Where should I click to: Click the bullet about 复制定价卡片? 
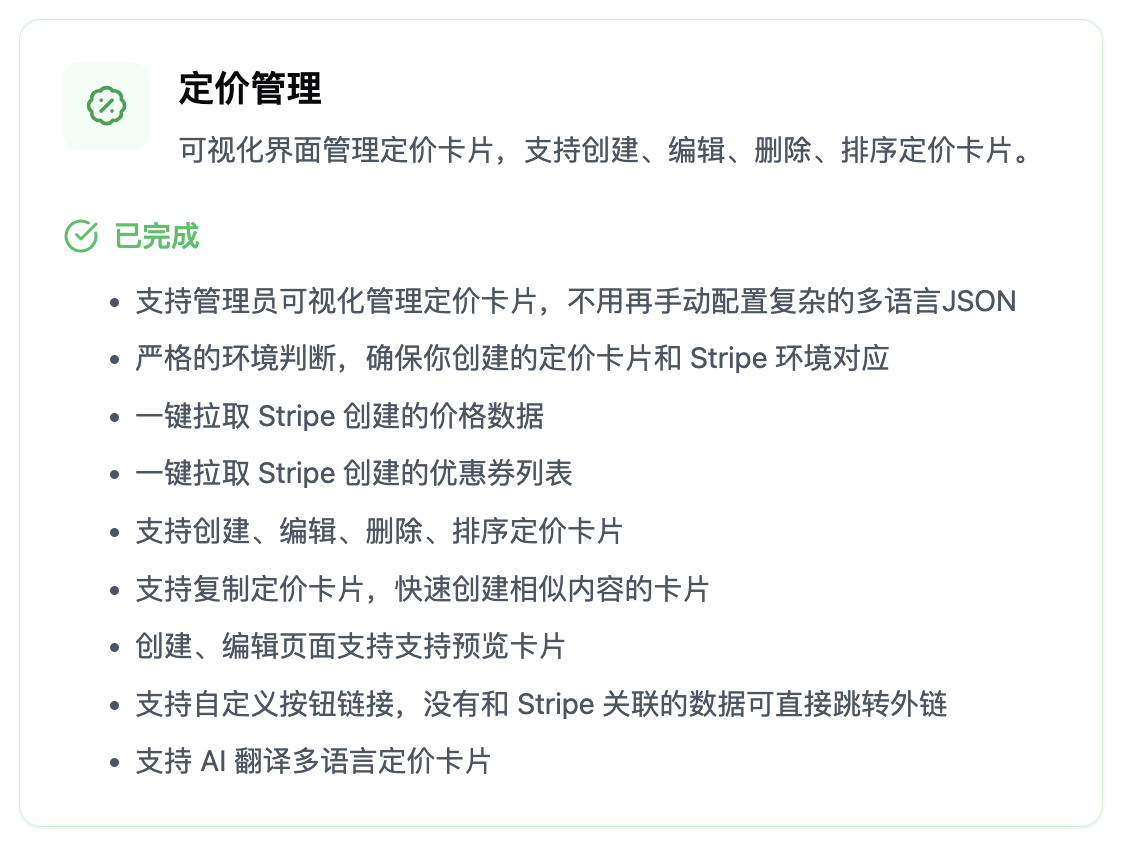[x=422, y=589]
